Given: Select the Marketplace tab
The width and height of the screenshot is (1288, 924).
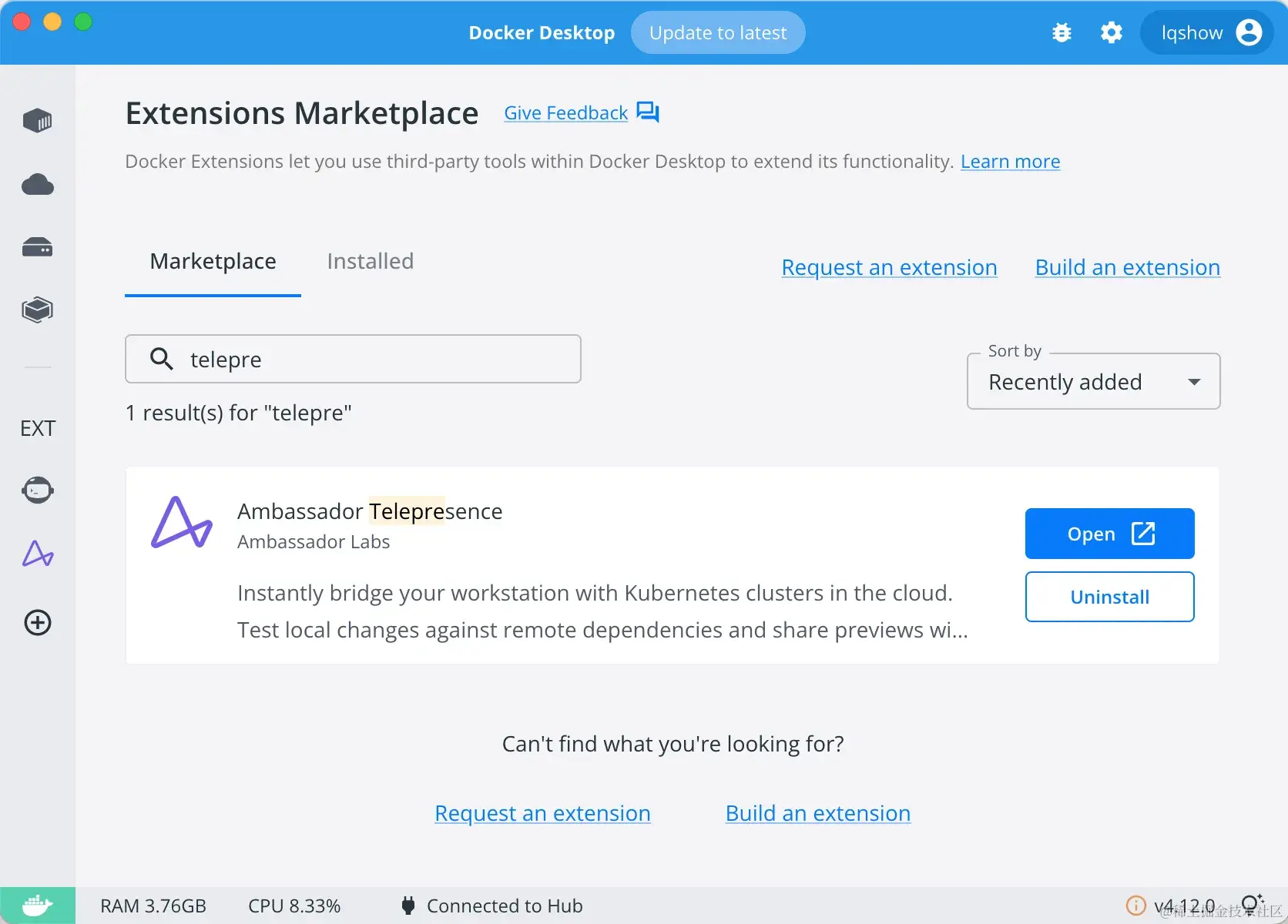Looking at the screenshot, I should click(x=213, y=261).
